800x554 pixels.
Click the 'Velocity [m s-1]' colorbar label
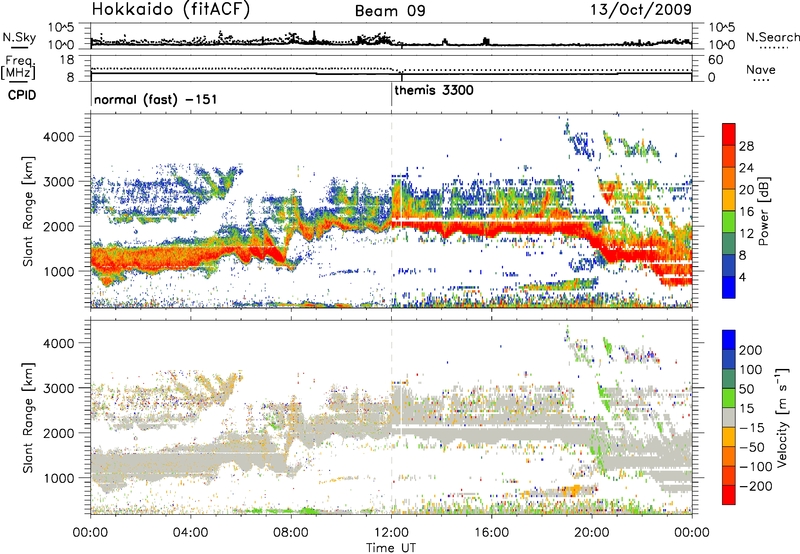coord(781,417)
